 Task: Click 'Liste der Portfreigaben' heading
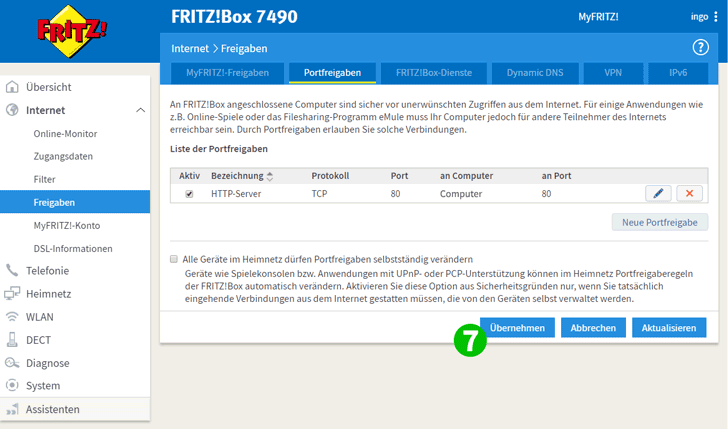pyautogui.click(x=219, y=149)
